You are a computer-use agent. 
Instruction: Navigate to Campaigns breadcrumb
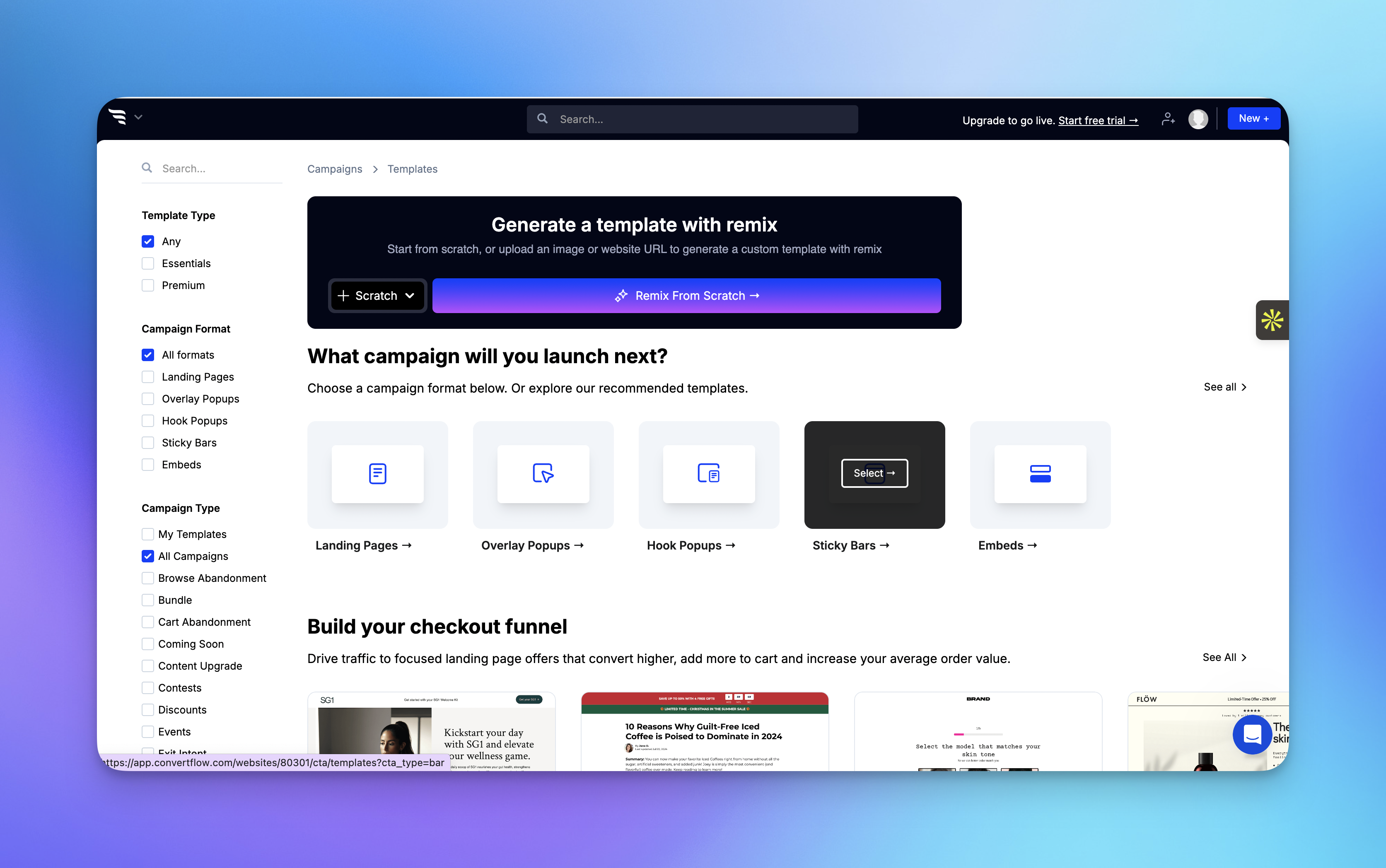[x=334, y=169]
